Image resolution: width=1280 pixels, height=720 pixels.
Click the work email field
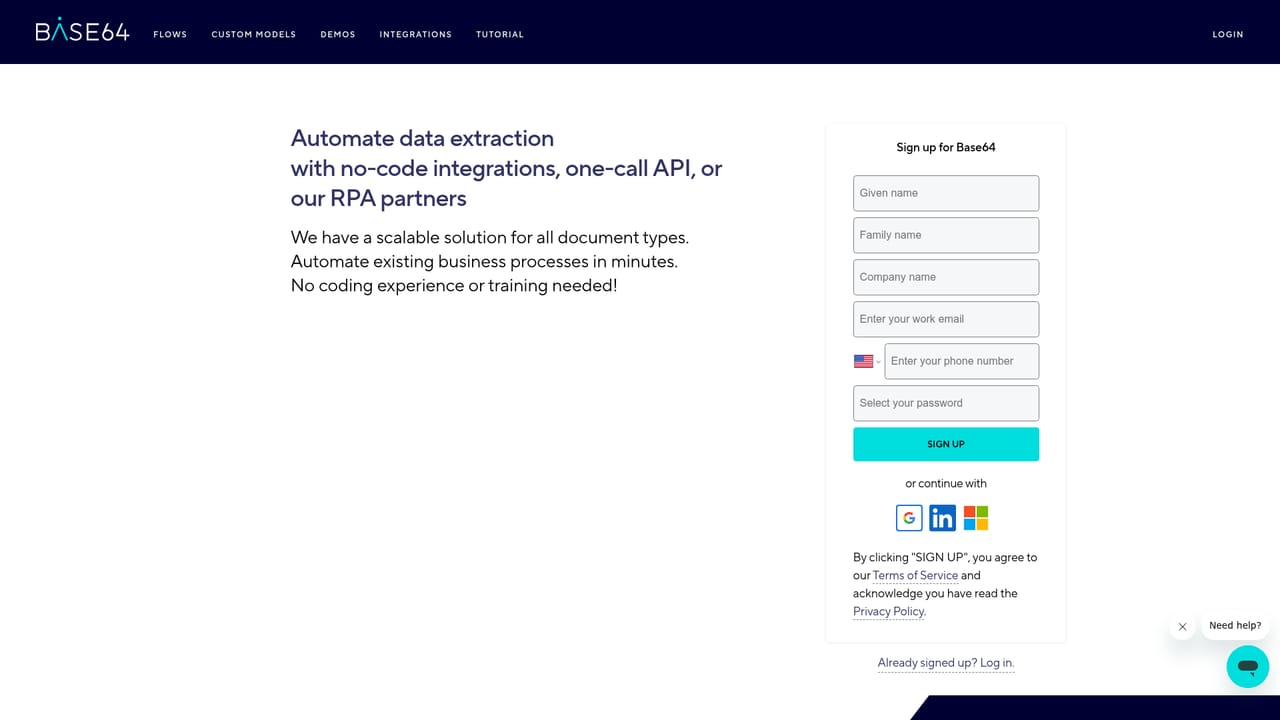pos(946,319)
